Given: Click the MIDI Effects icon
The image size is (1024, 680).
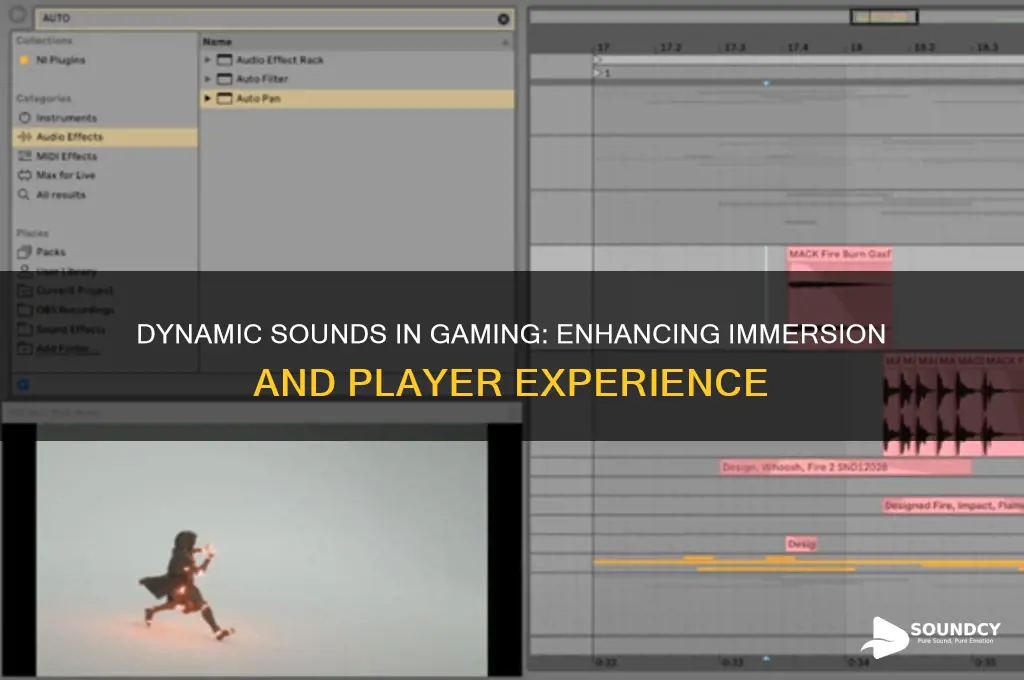Looking at the screenshot, I should [25, 155].
